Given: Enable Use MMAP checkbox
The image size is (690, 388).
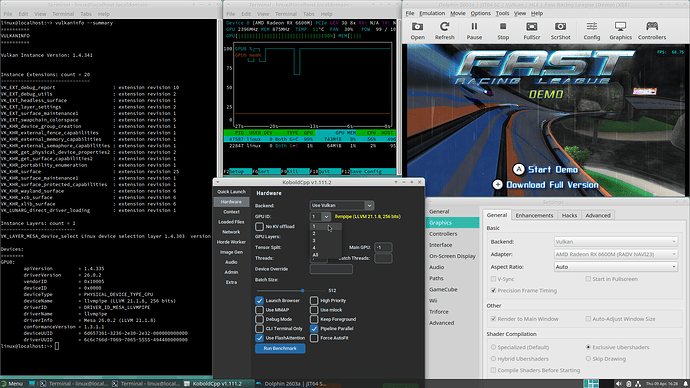Looking at the screenshot, I should (259, 310).
